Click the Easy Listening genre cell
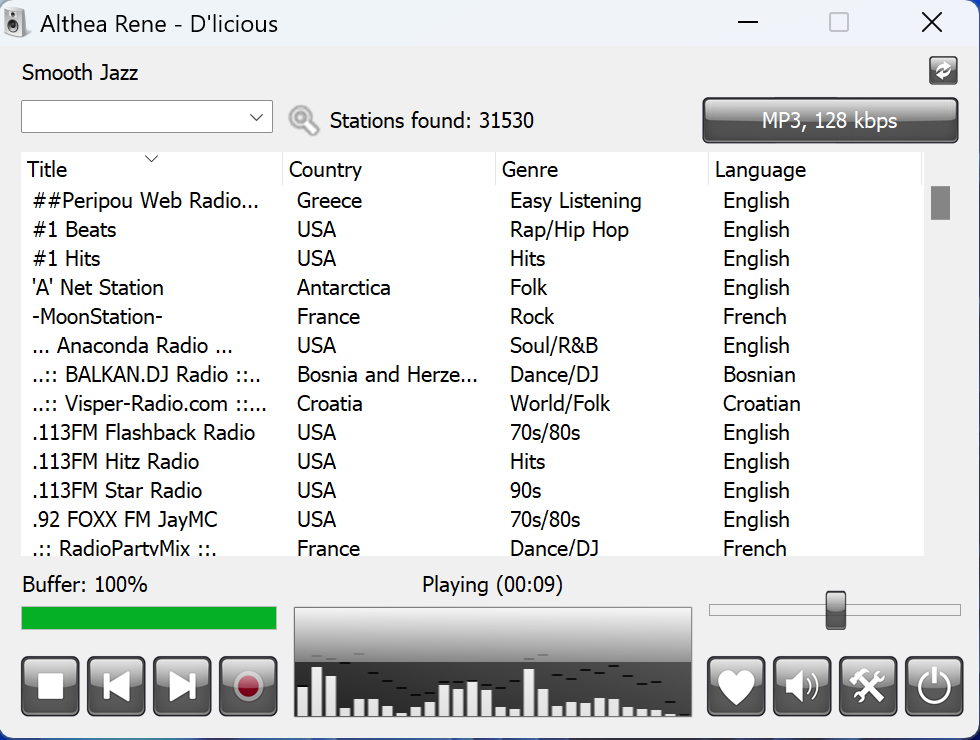980x740 pixels. [576, 201]
